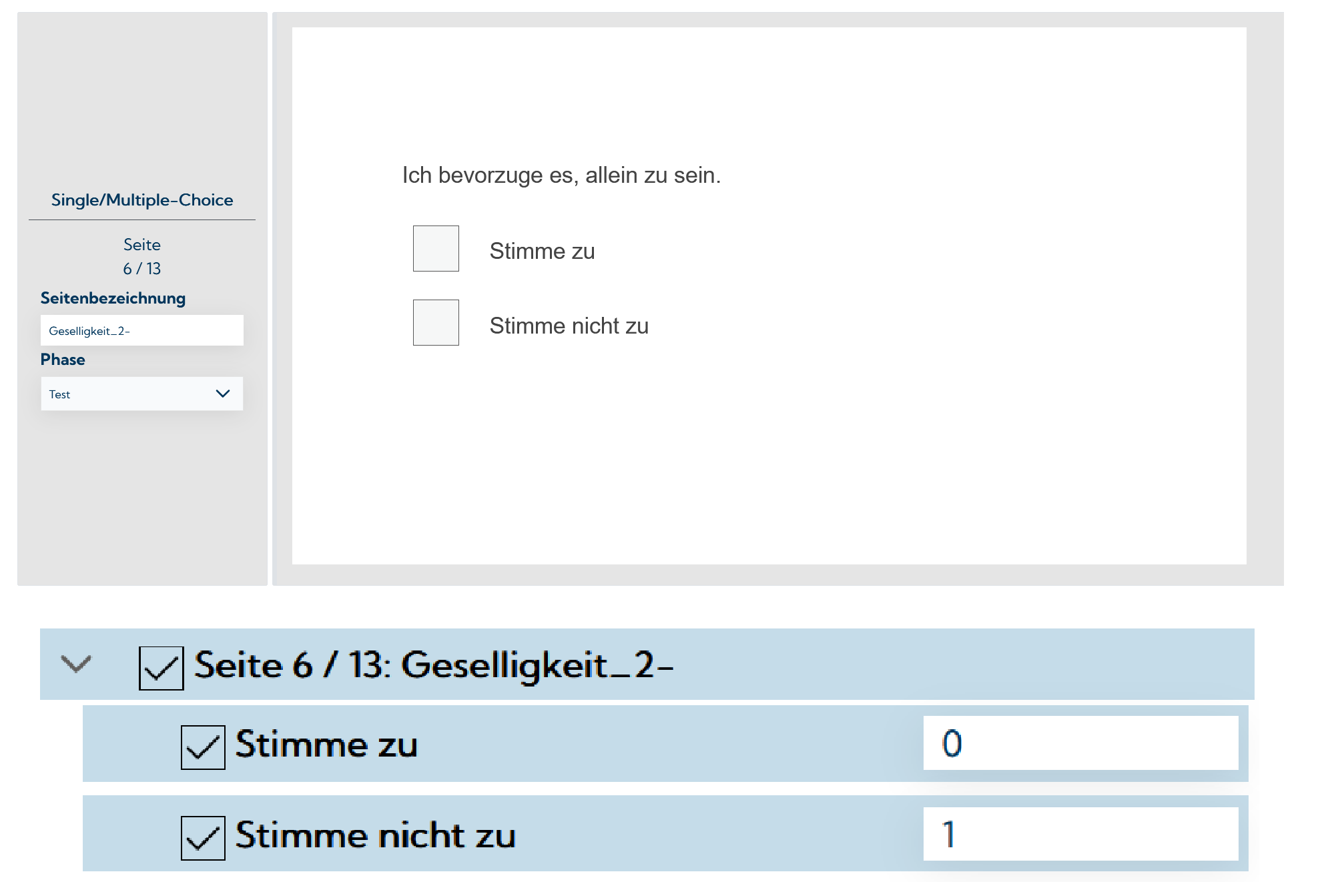Click the Seitenbezeichnung label
1330x896 pixels.
[x=113, y=298]
